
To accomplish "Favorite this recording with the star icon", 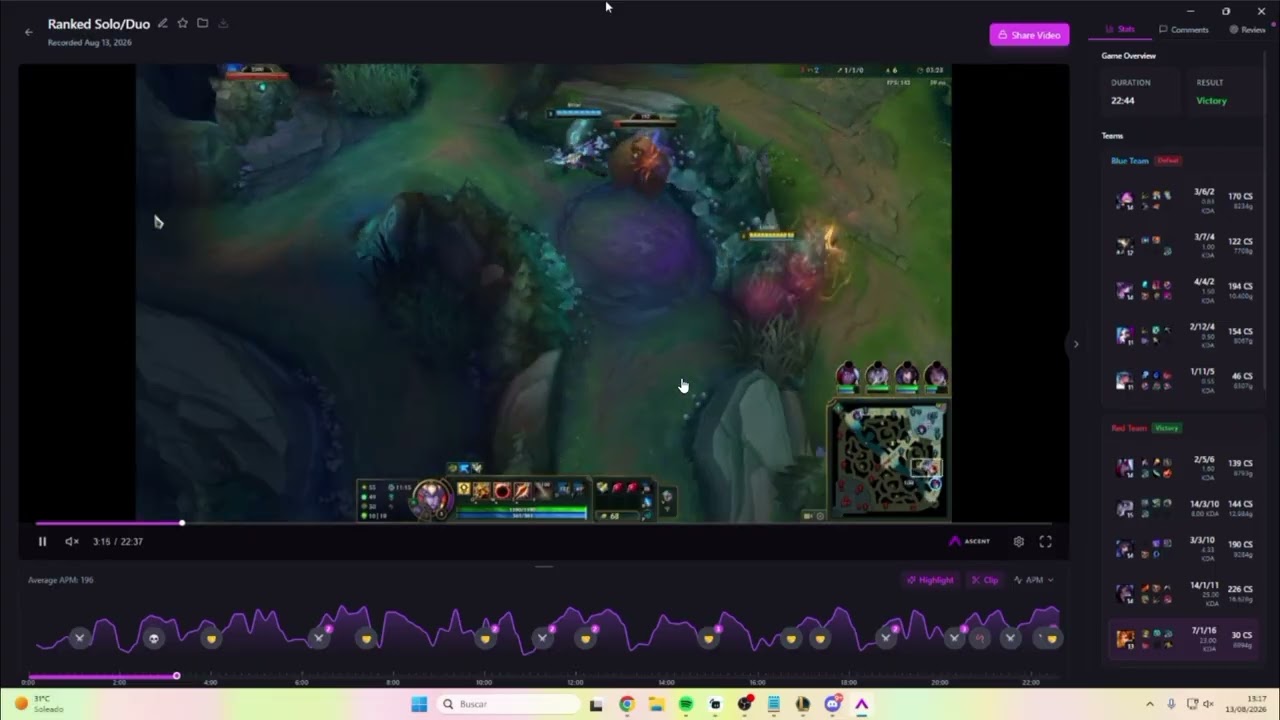I will click(182, 23).
